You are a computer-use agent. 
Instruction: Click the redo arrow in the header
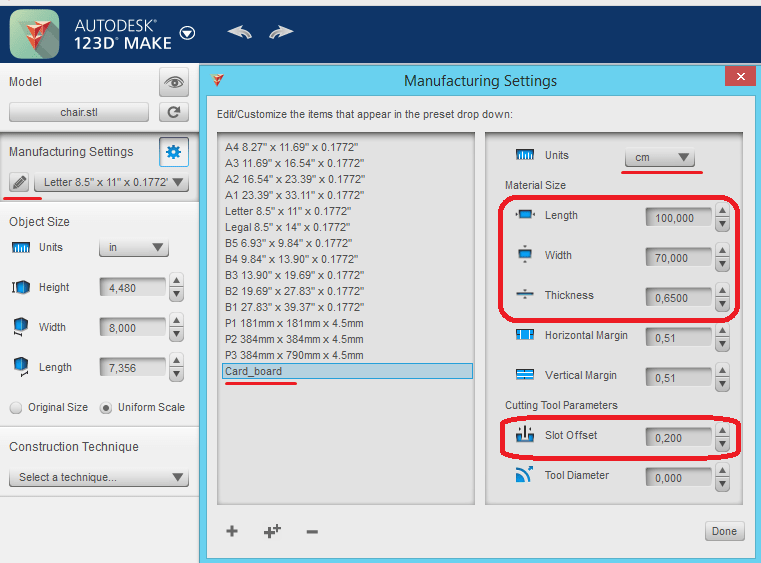pos(281,33)
